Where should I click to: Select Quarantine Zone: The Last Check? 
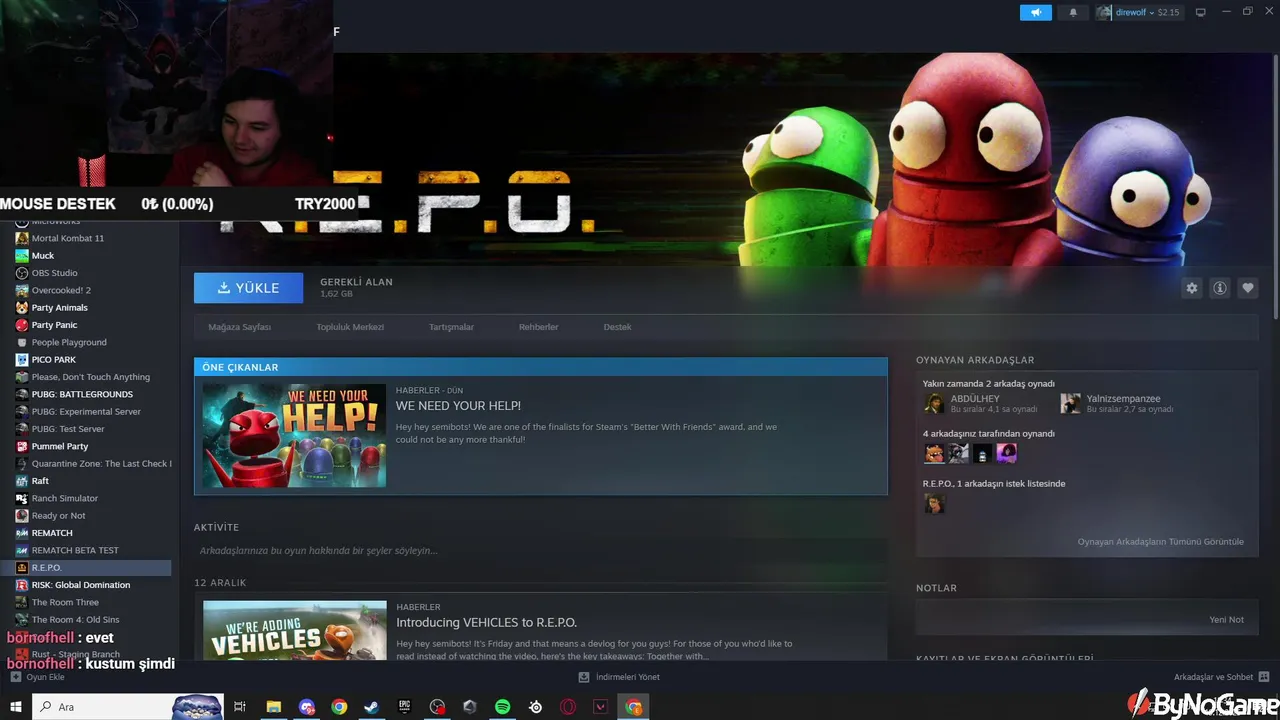tap(93, 464)
